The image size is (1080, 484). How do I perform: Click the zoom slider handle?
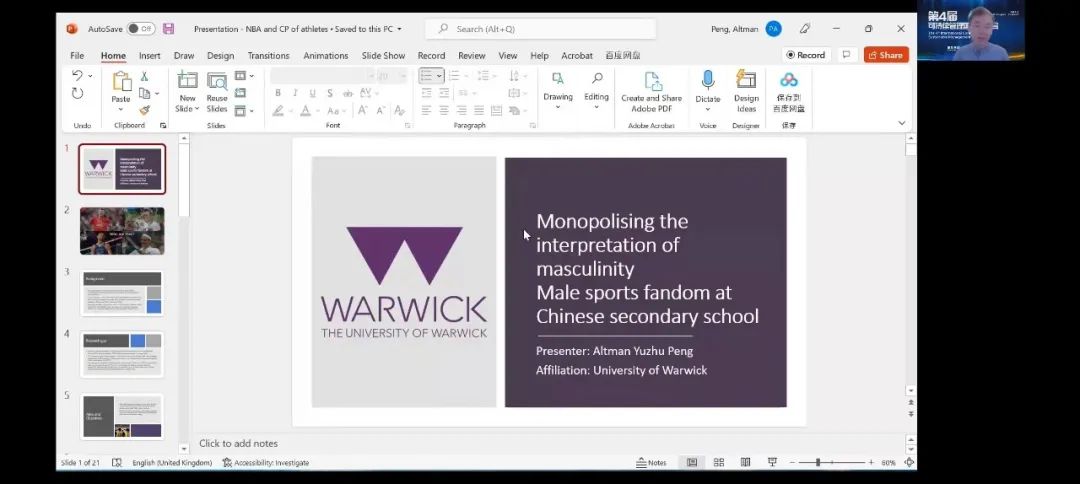click(x=818, y=463)
